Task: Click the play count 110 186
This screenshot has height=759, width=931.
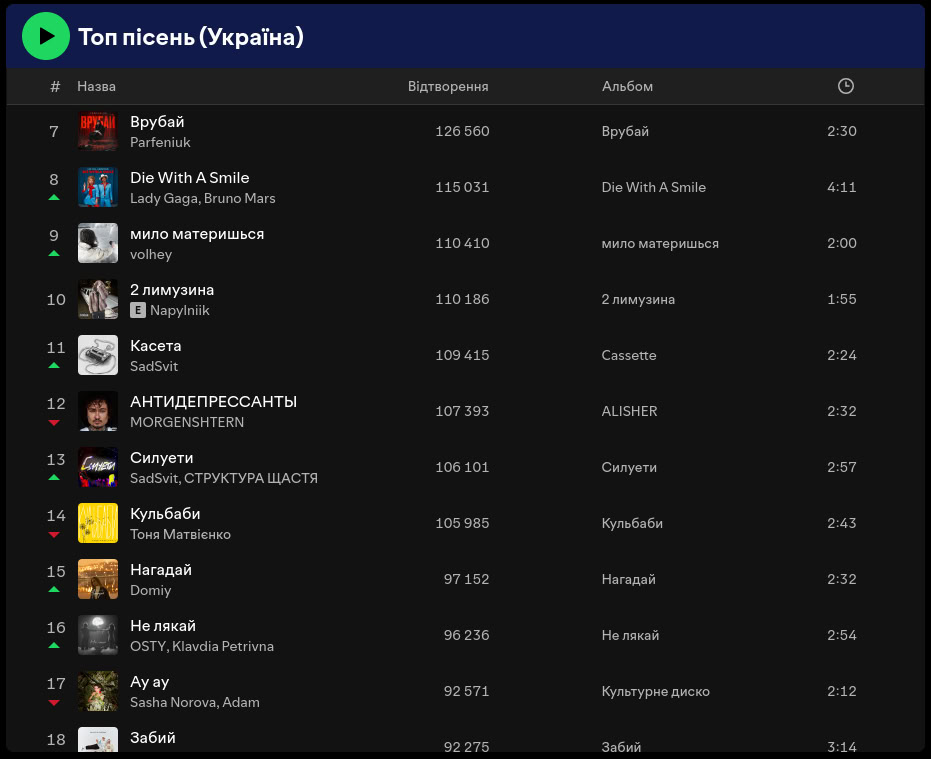Action: pos(462,299)
